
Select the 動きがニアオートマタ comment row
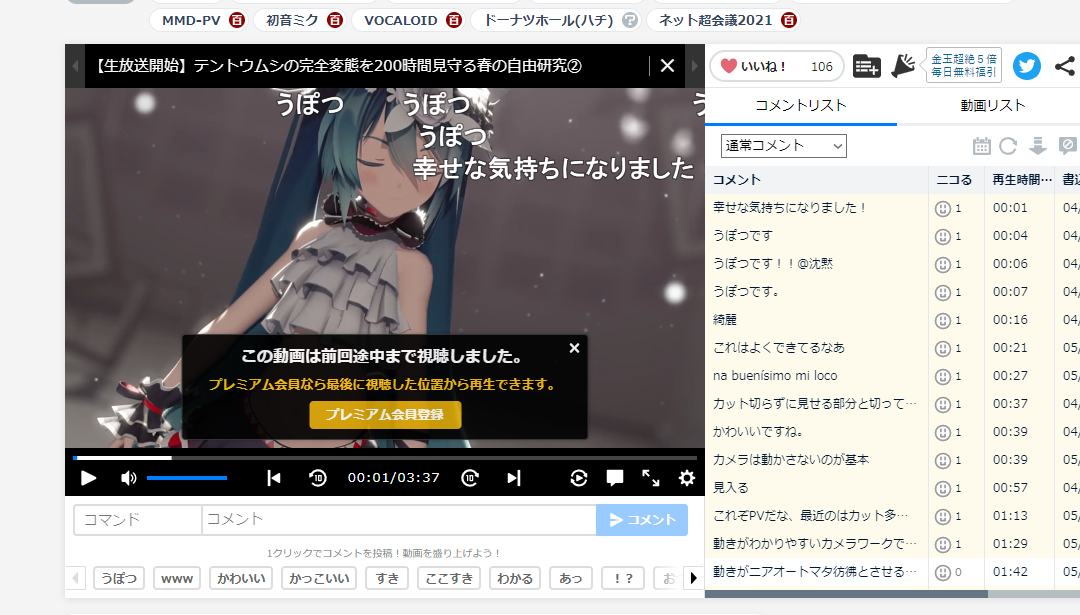click(x=893, y=572)
